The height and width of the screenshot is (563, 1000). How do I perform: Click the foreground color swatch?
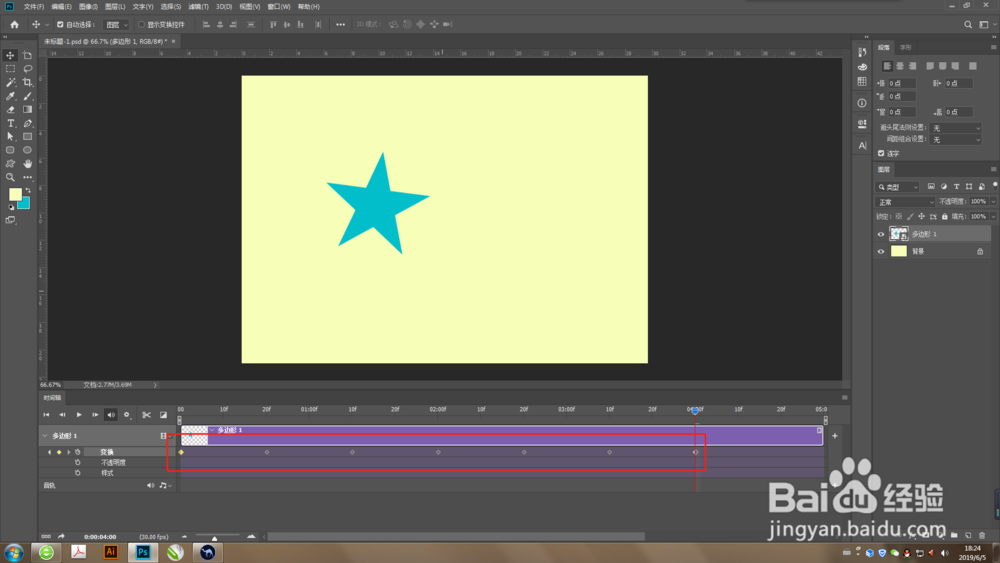pyautogui.click(x=15, y=194)
